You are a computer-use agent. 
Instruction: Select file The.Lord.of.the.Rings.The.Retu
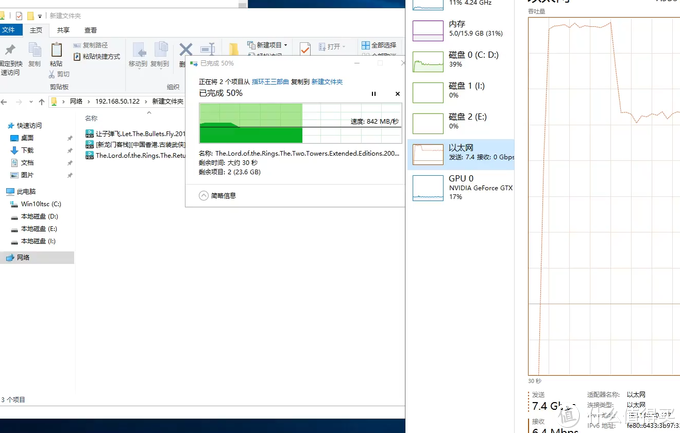tap(135, 155)
